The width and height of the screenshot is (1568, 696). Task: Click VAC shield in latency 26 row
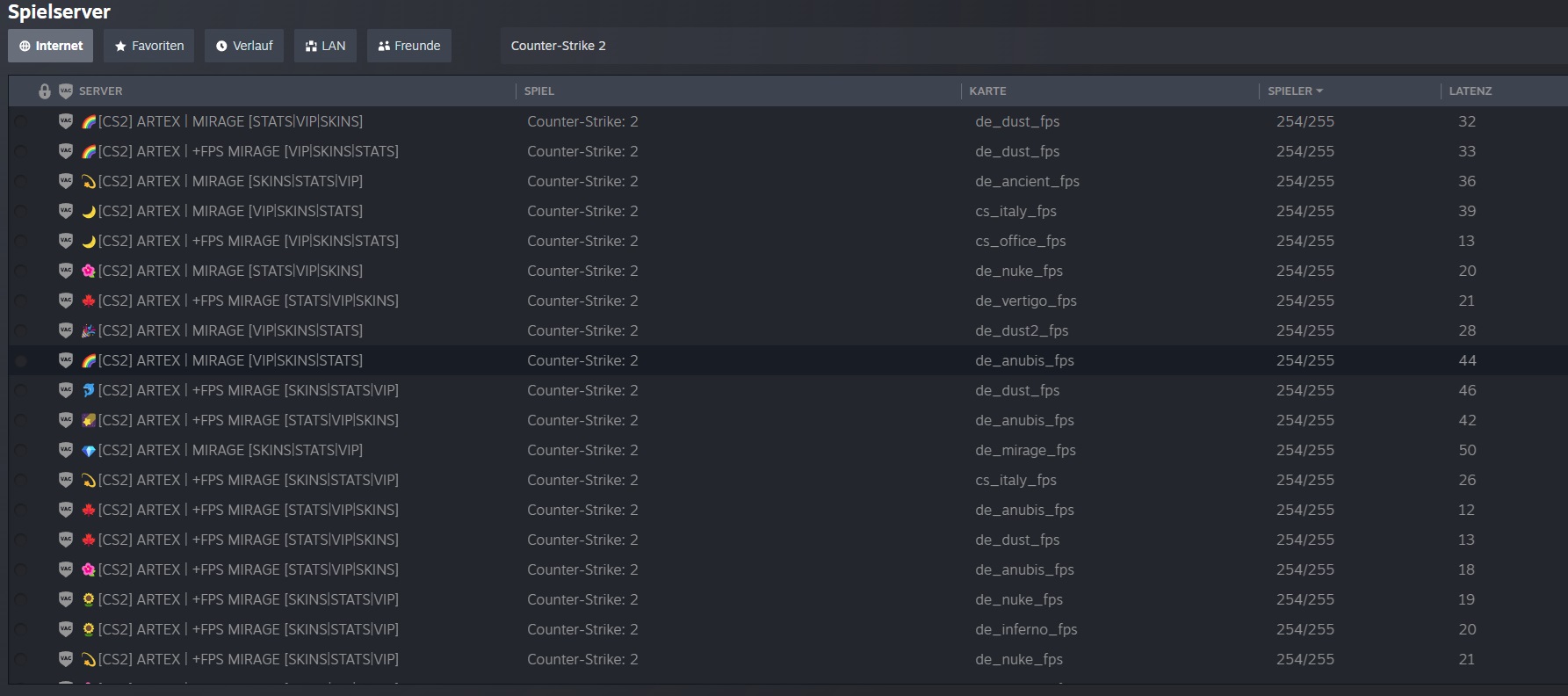66,480
